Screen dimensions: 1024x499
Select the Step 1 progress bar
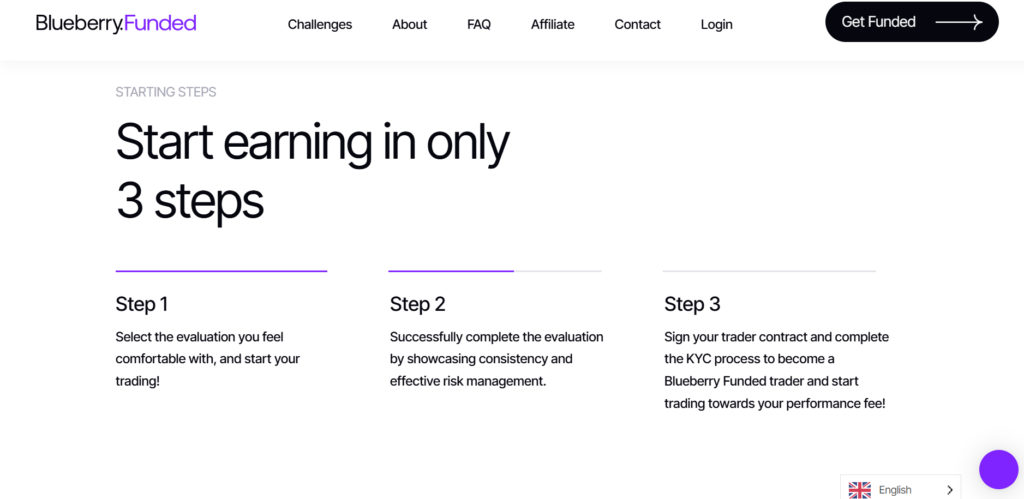click(x=221, y=270)
